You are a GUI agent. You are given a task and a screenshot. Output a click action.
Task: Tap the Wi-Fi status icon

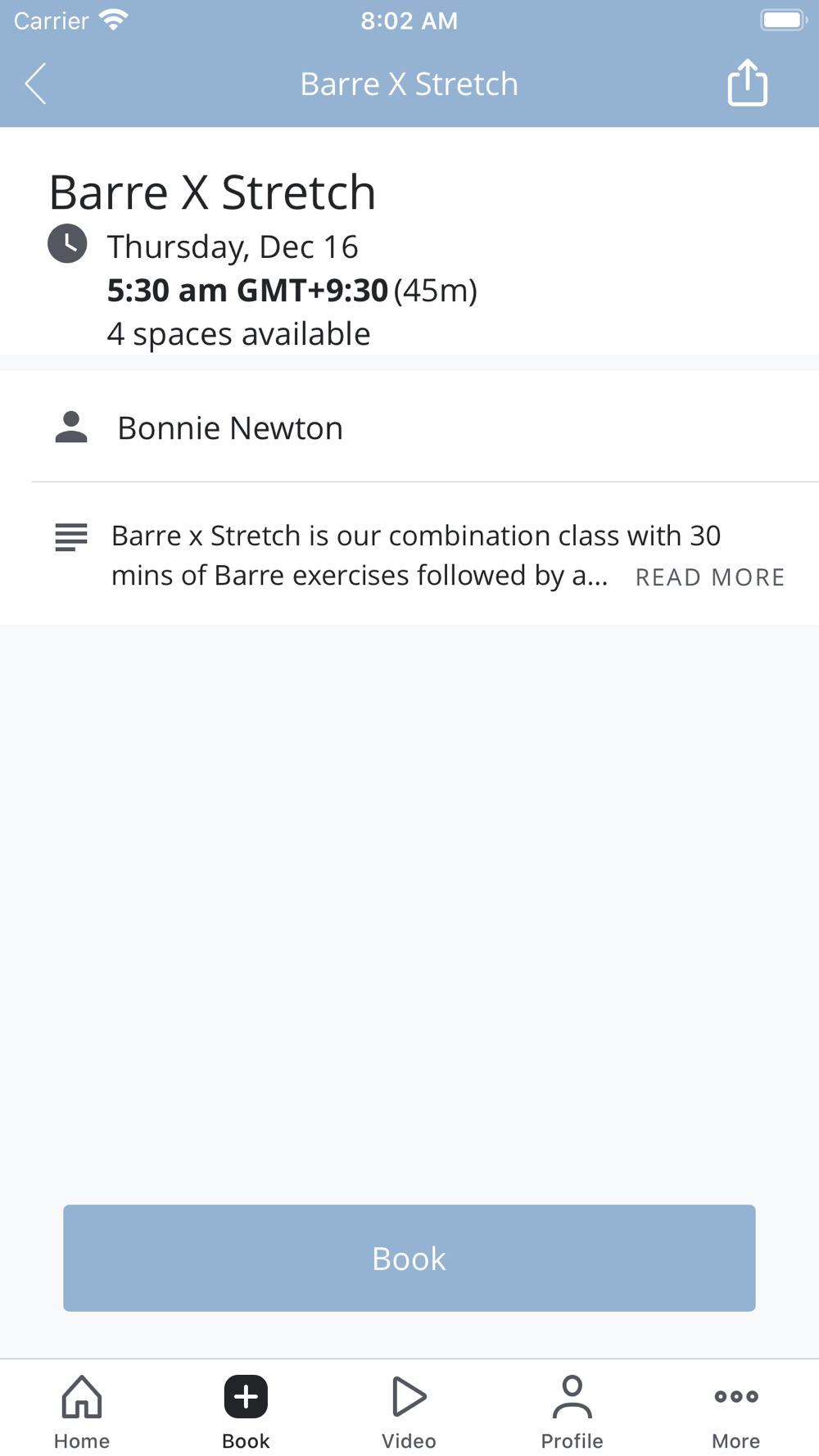pos(113,20)
